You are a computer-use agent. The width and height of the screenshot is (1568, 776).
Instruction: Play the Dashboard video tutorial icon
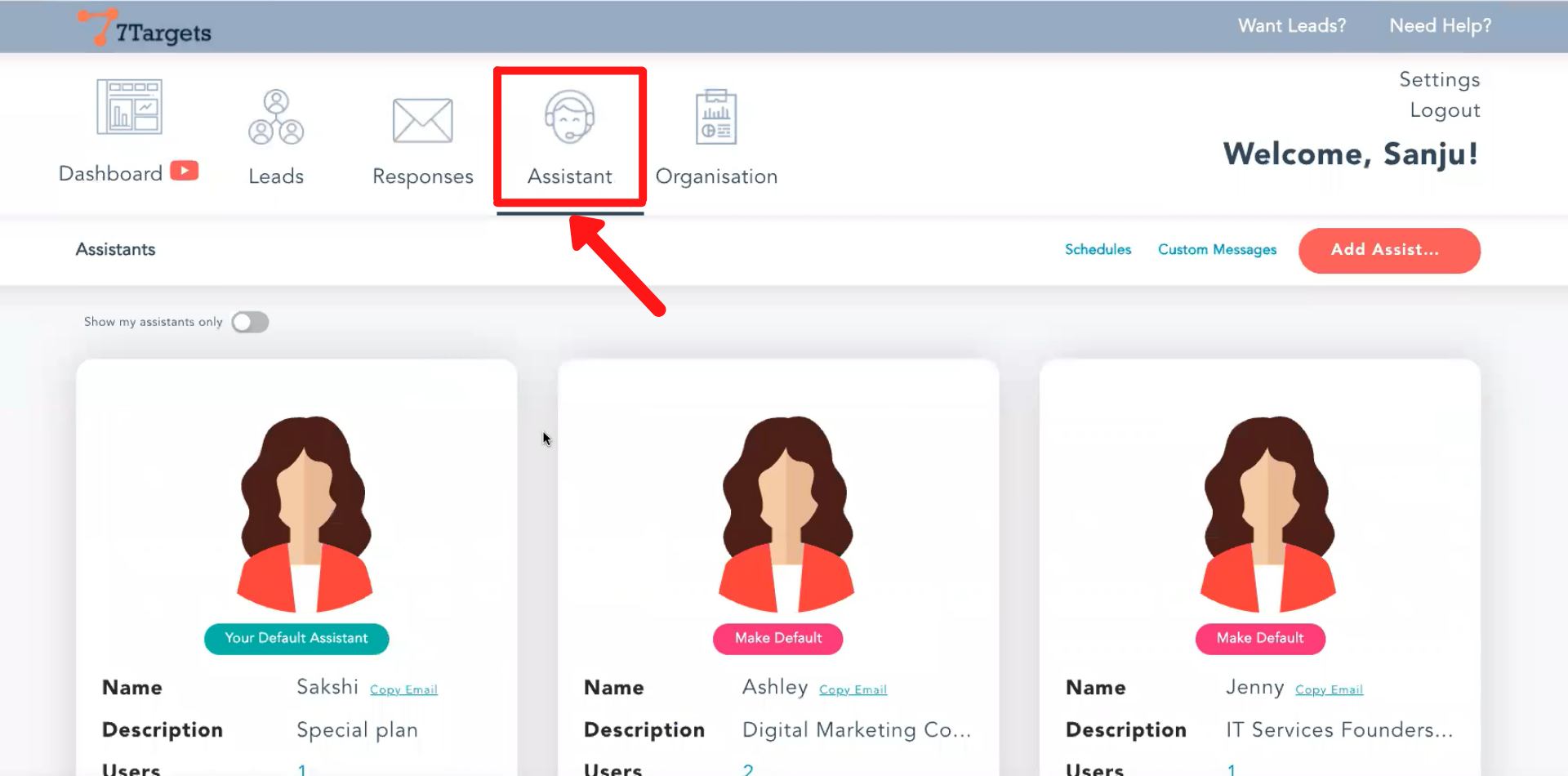185,171
